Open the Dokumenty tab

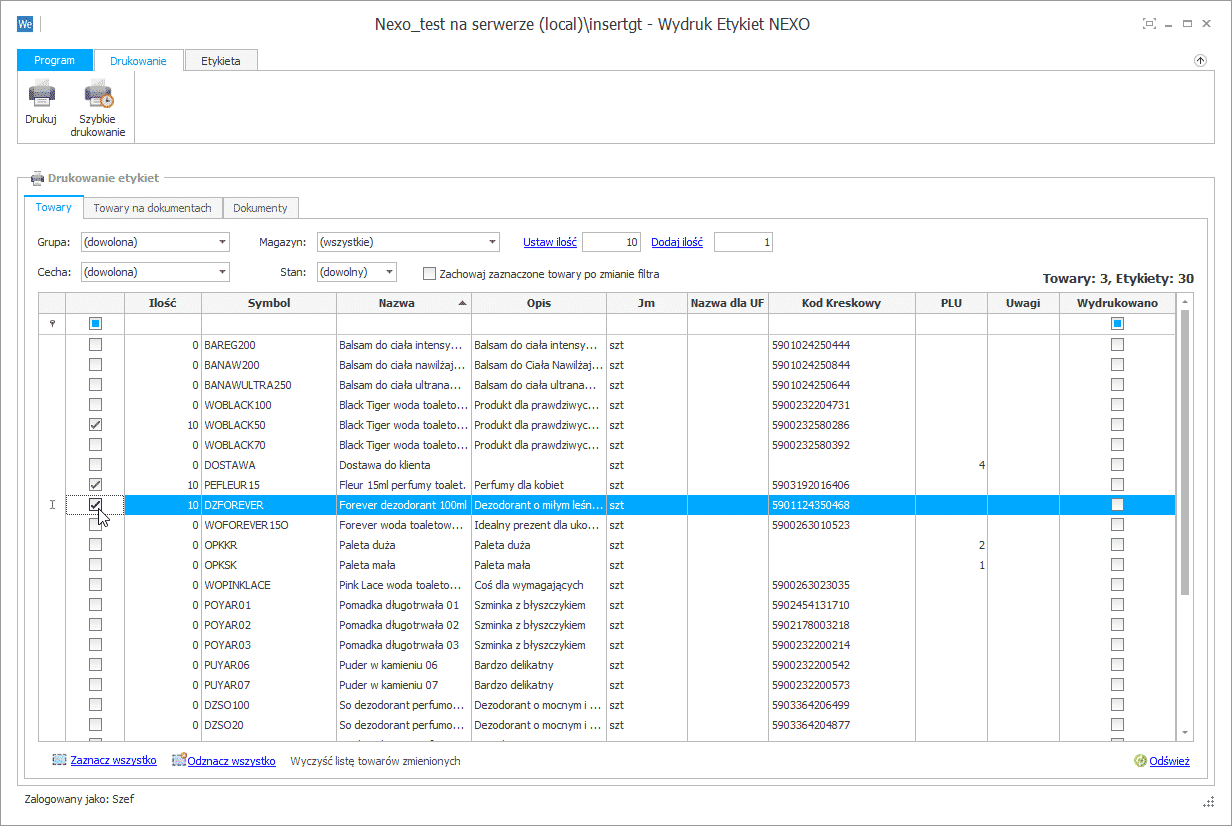pyautogui.click(x=260, y=208)
